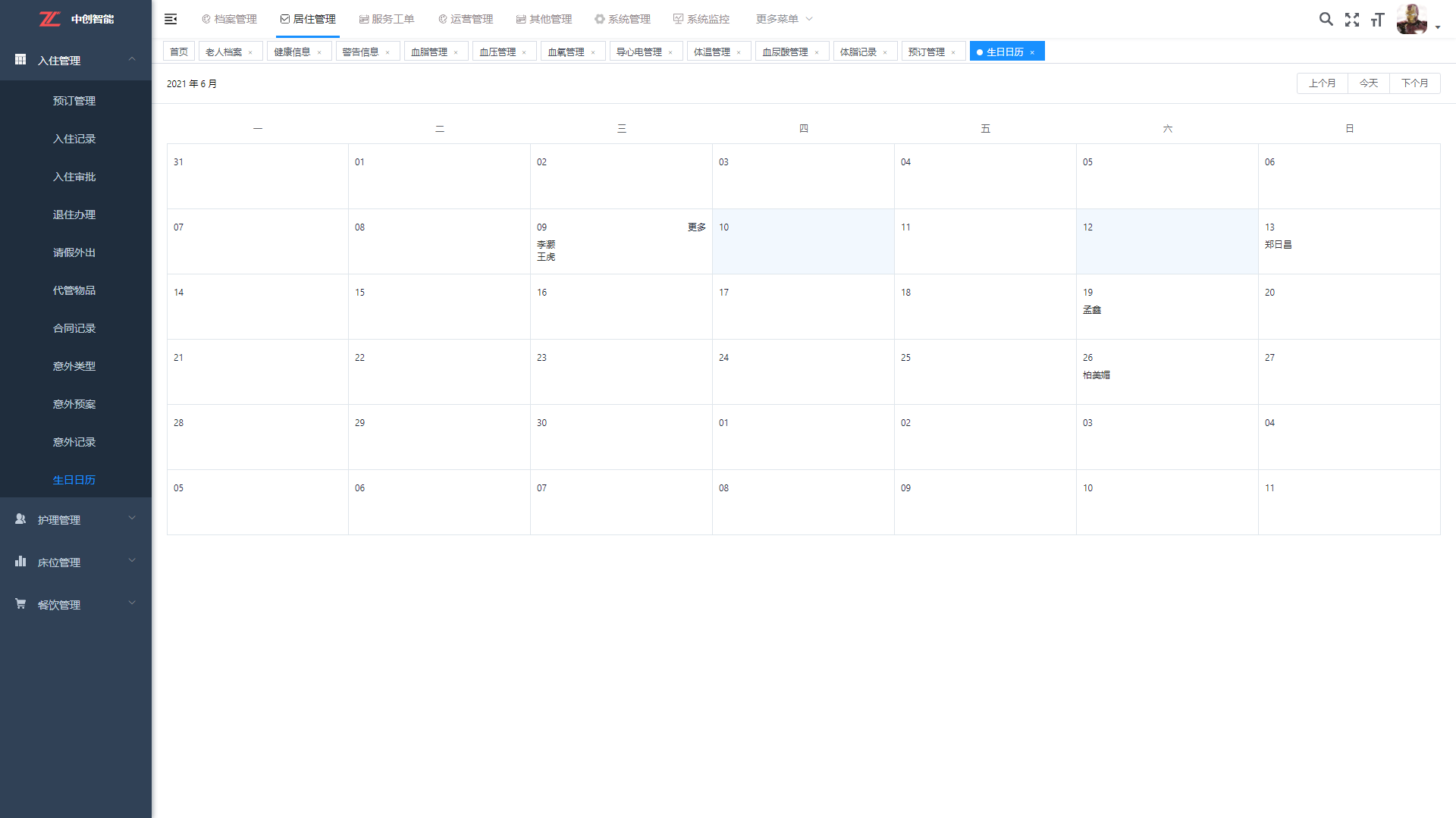Toggle fullscreen mode icon
The image size is (1456, 818).
point(1351,20)
